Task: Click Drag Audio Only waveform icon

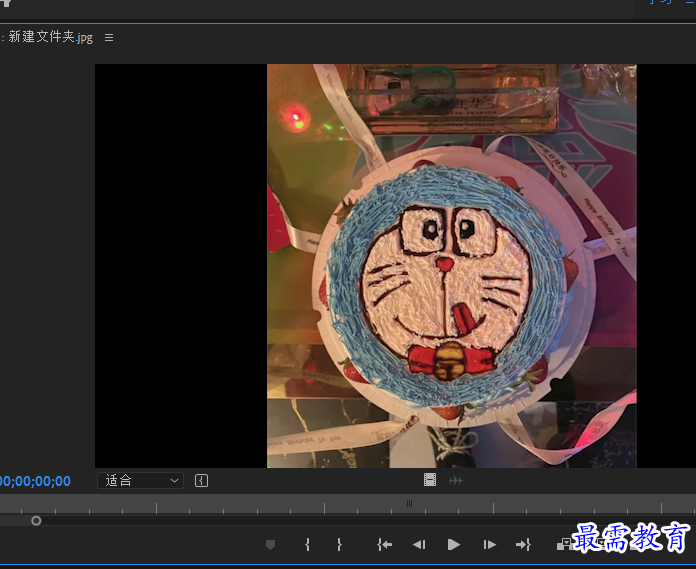Action: tap(455, 480)
